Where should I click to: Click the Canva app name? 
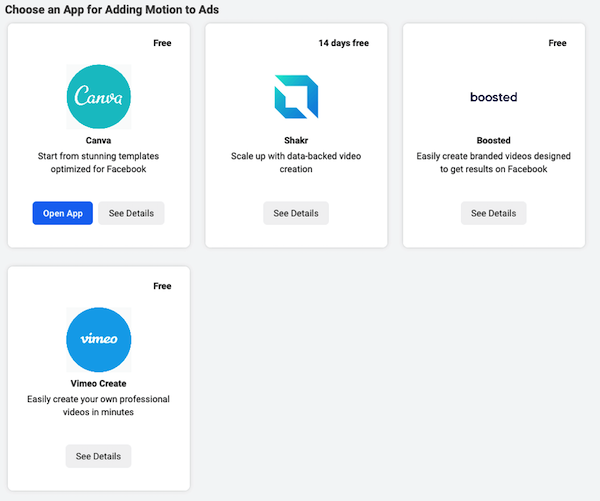click(98, 140)
